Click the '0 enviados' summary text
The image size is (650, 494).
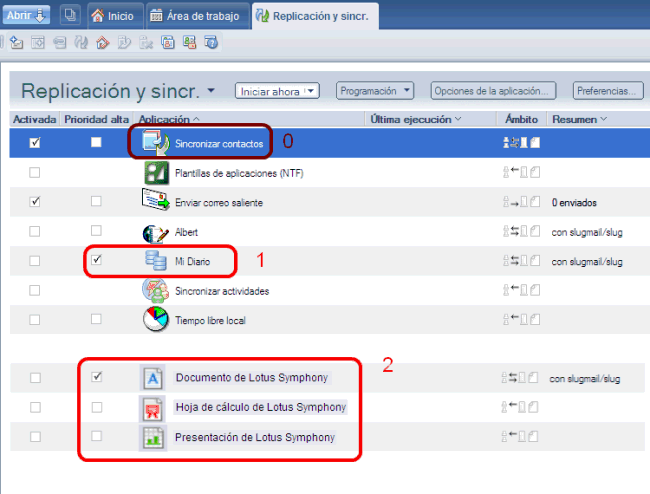pos(574,202)
